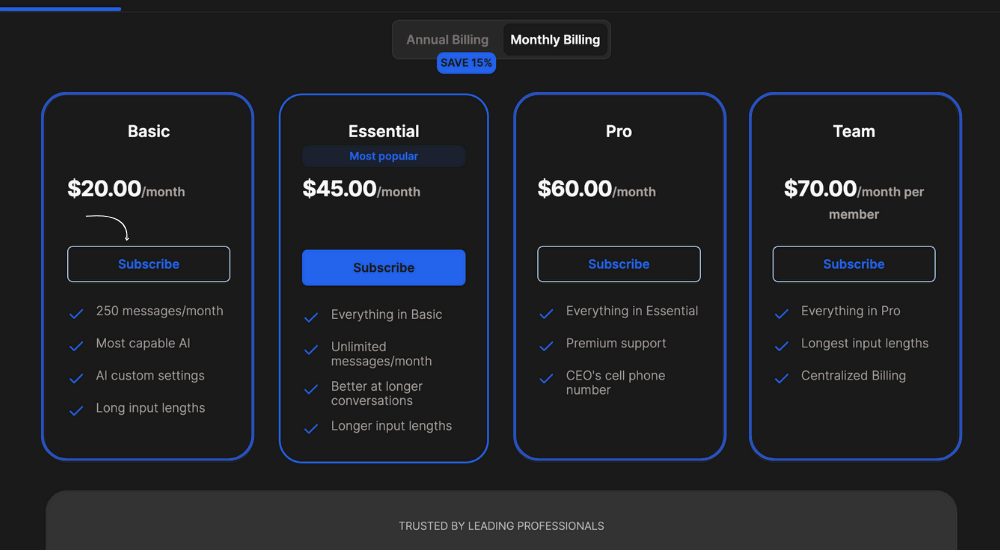Viewport: 1000px width, 550px height.
Task: Click checkmark next to Premium support
Action: (546, 345)
